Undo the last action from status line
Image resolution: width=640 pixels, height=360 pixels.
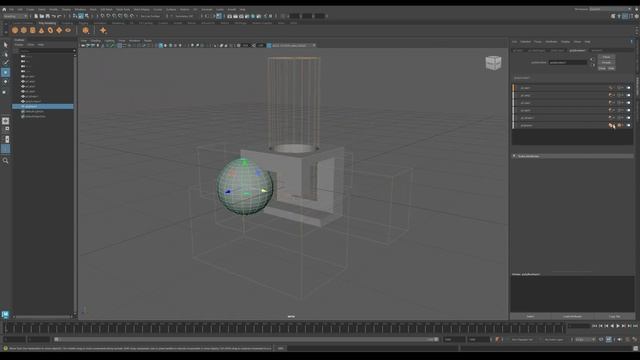(x=53, y=16)
